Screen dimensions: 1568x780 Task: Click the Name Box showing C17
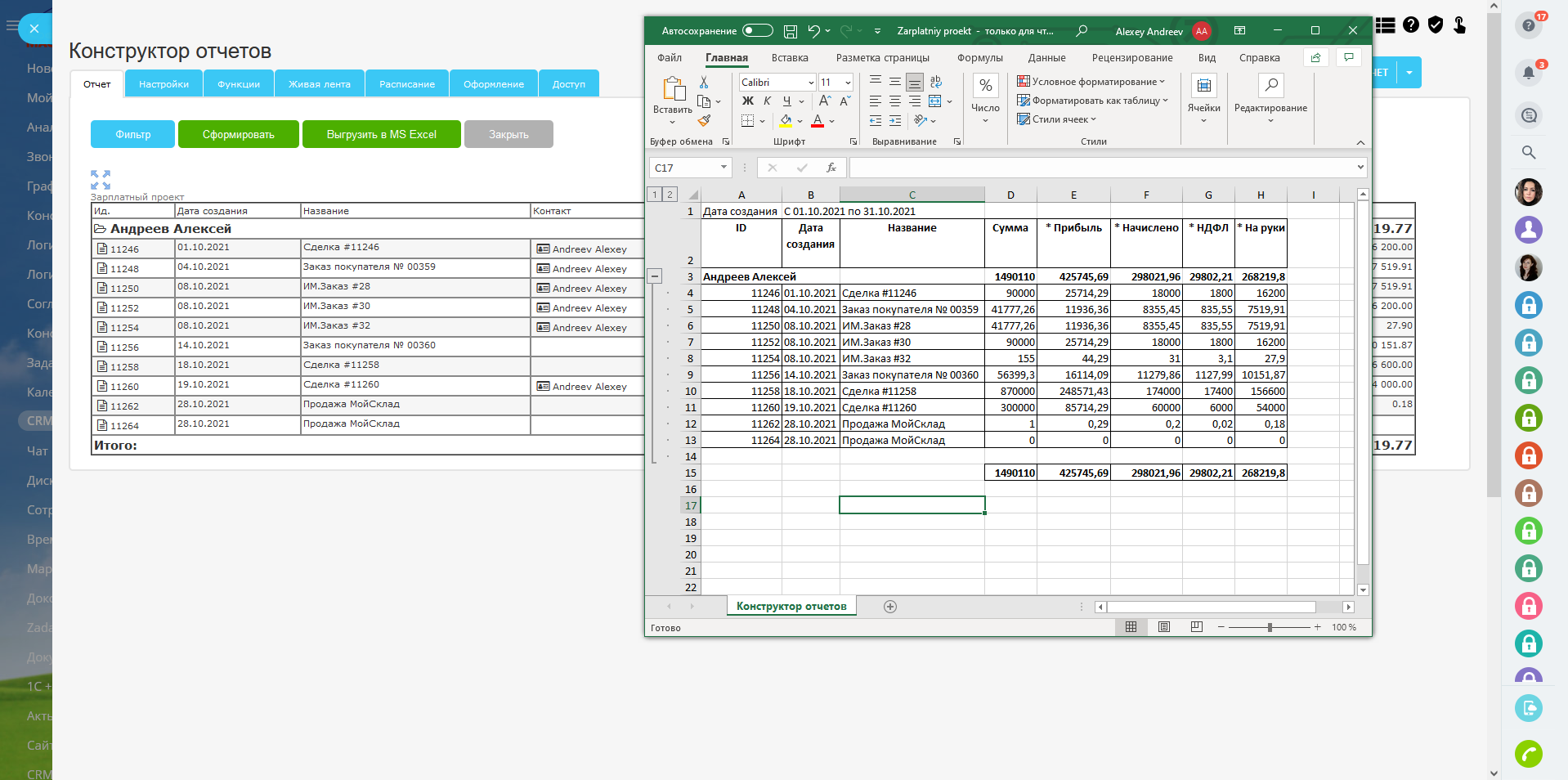[685, 168]
